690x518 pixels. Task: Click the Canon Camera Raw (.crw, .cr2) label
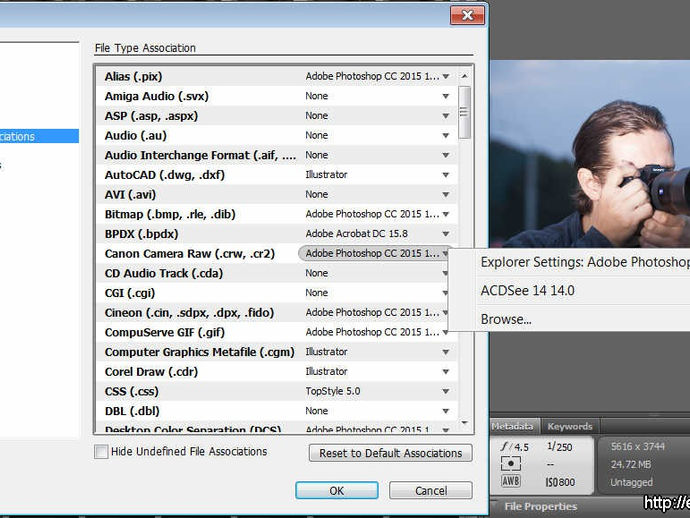click(190, 254)
